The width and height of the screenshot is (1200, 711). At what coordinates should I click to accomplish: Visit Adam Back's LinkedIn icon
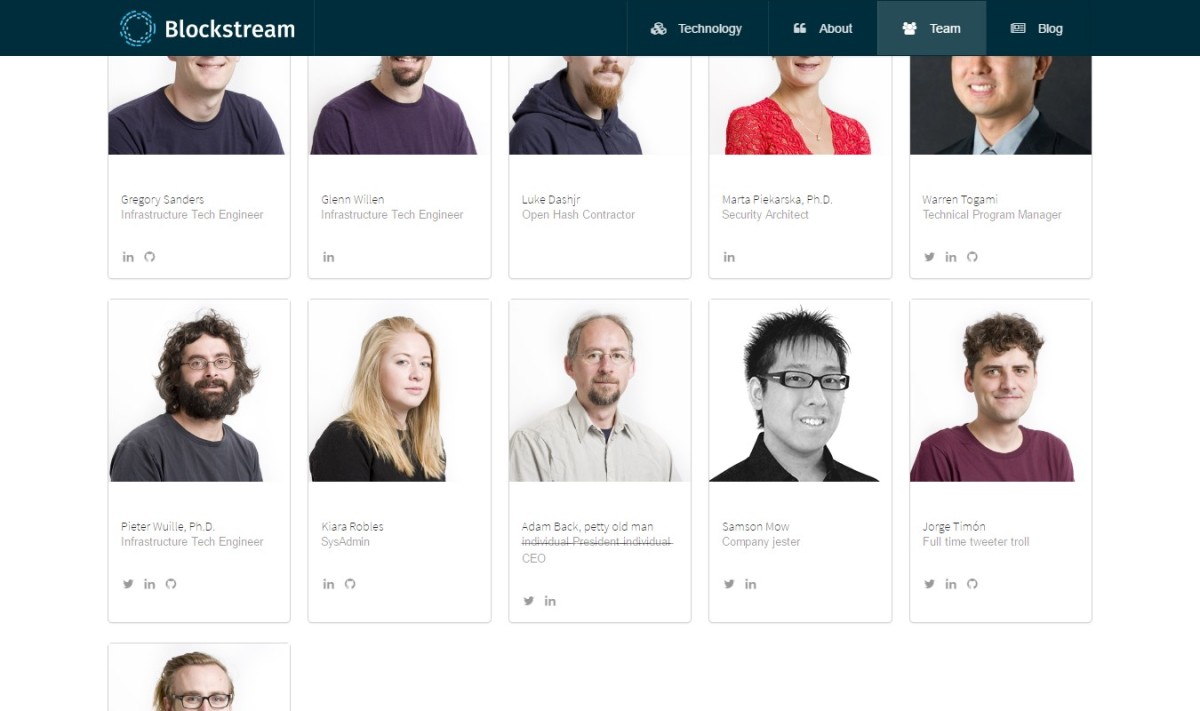pyautogui.click(x=550, y=601)
